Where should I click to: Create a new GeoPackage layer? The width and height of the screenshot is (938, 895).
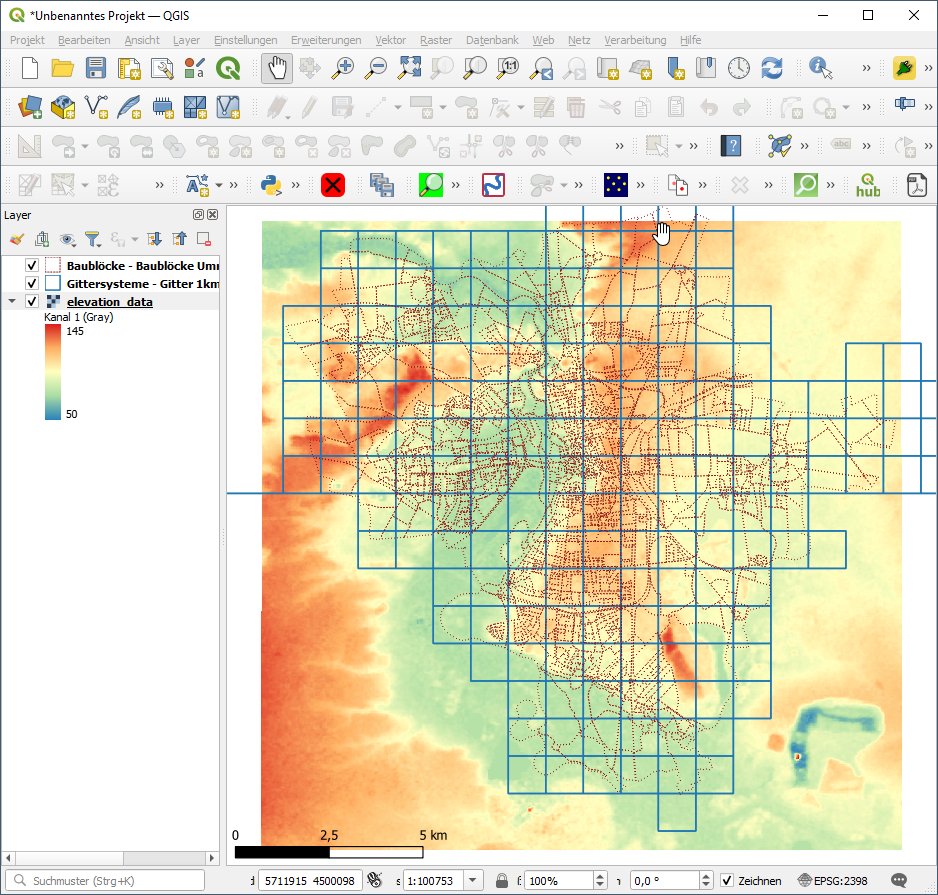click(x=63, y=107)
